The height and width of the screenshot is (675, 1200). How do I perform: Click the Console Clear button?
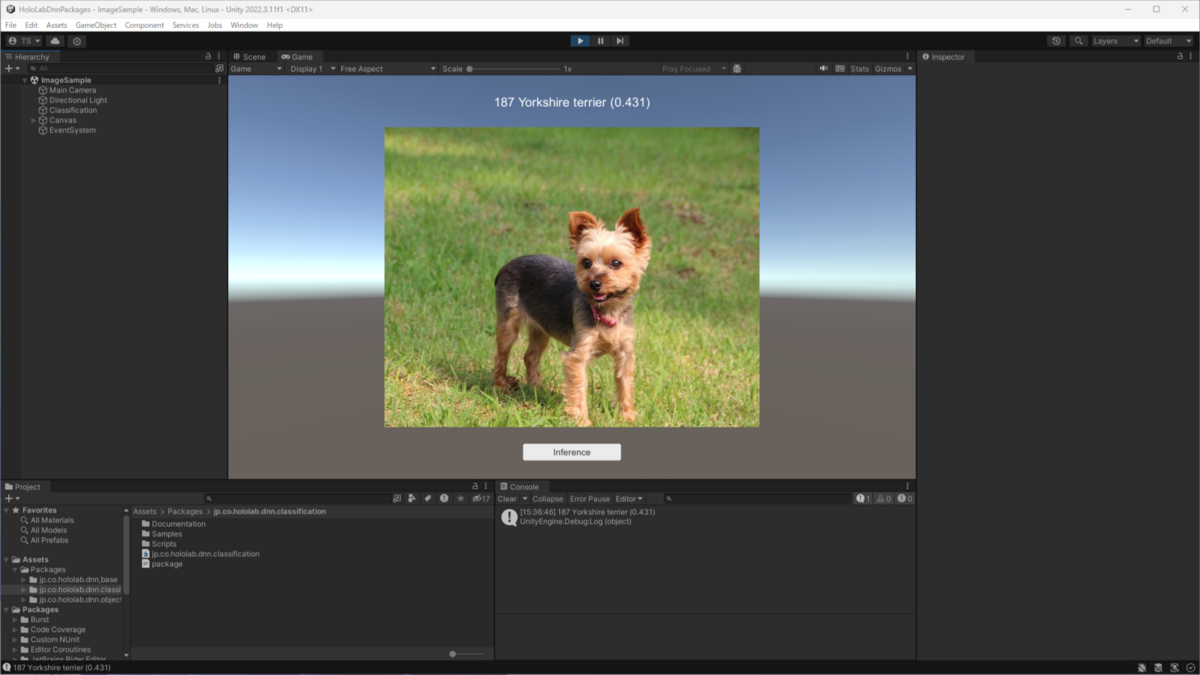click(x=507, y=498)
